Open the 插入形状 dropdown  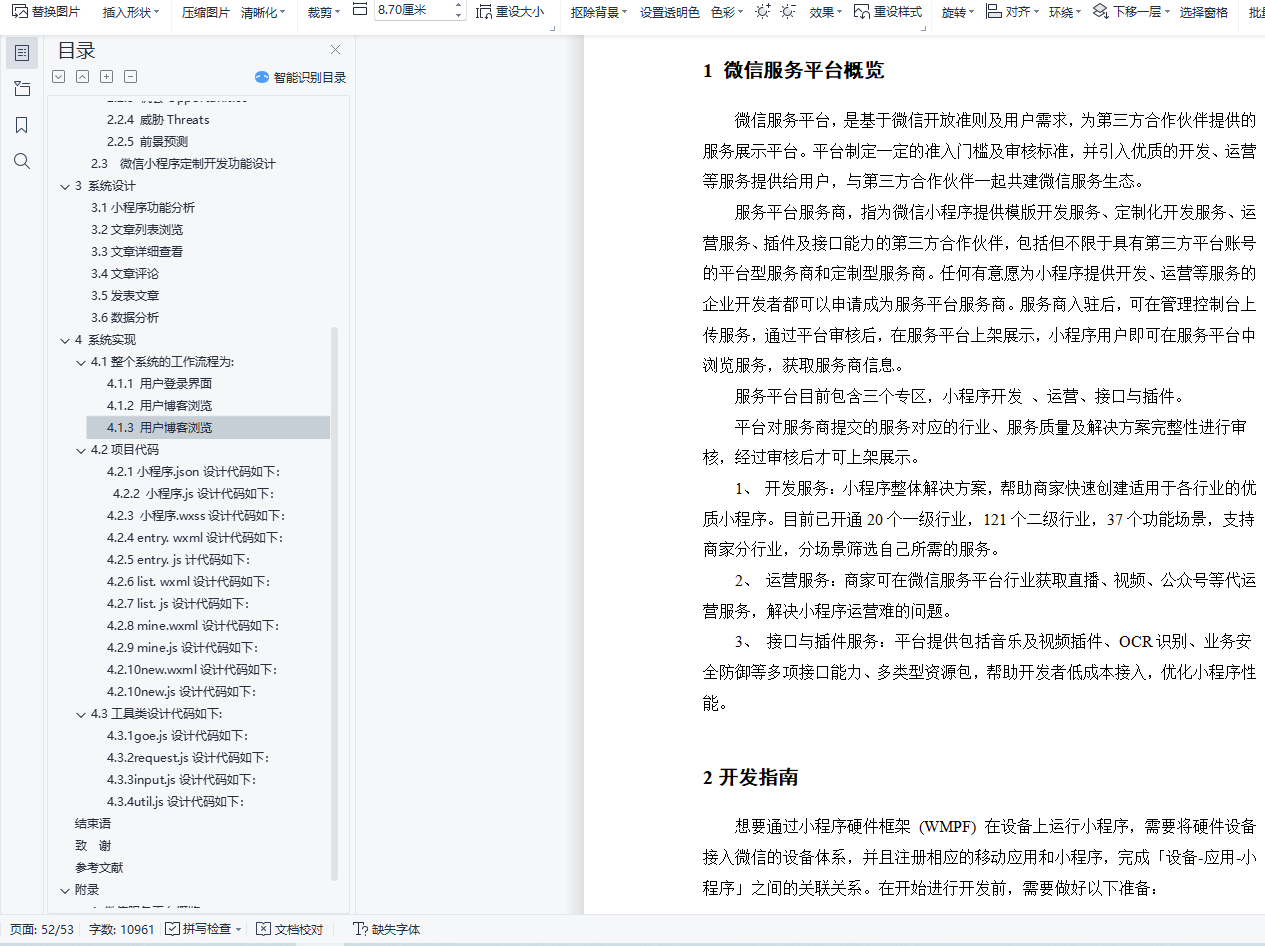132,12
